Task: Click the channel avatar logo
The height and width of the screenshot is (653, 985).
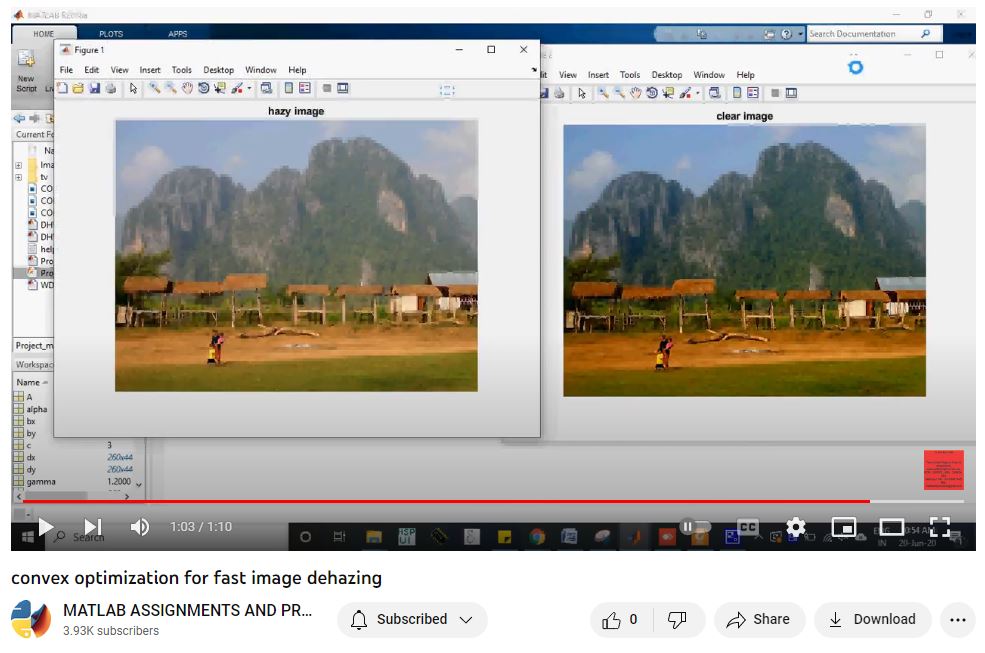Action: click(x=31, y=619)
